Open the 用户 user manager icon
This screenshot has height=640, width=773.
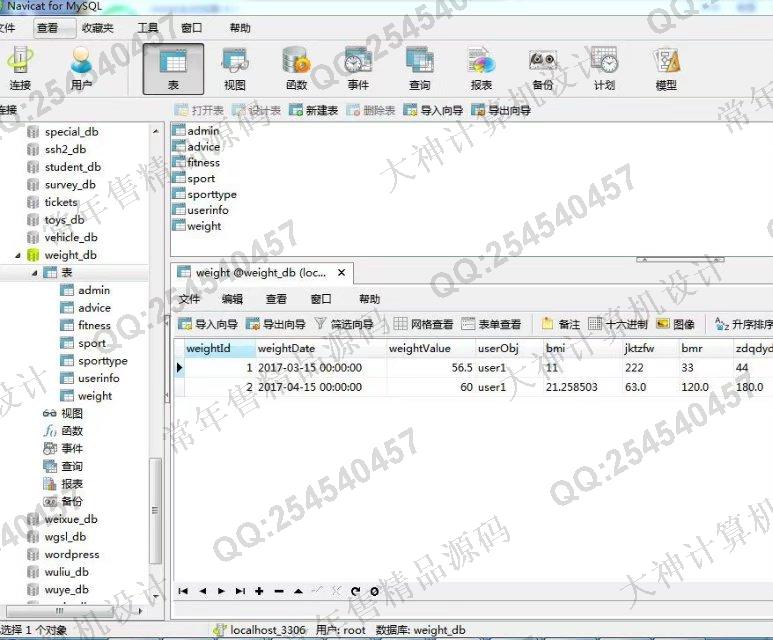[x=81, y=68]
